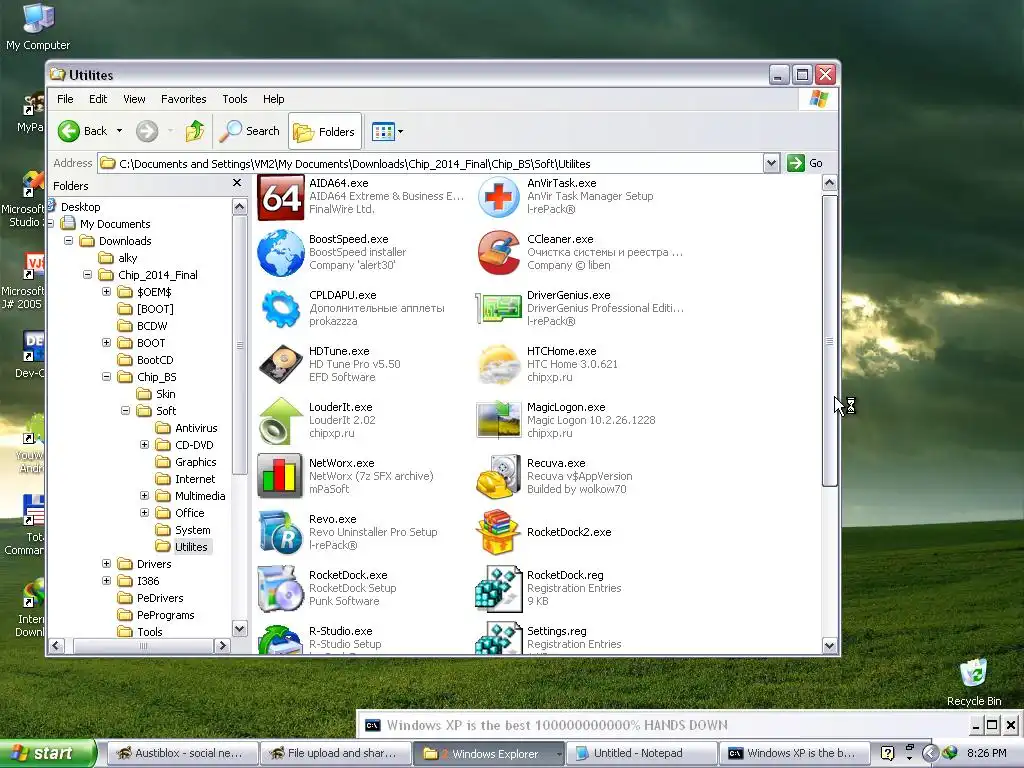Viewport: 1024px width, 768px height.
Task: Select the Antivirus folder in tree
Action: (187, 428)
